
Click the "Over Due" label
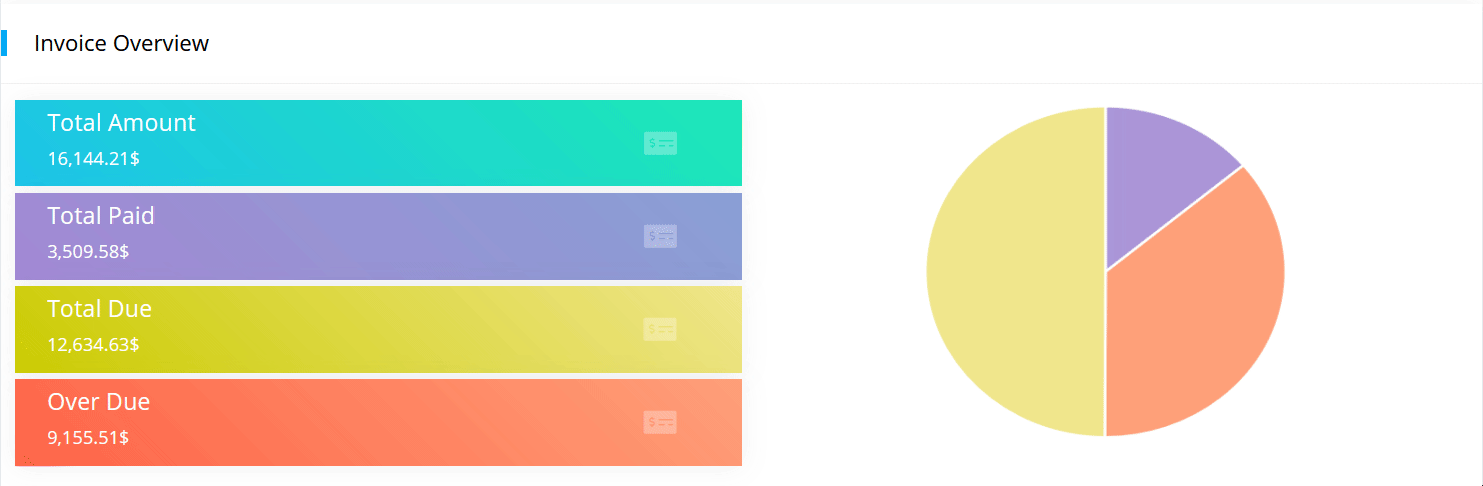tap(98, 402)
